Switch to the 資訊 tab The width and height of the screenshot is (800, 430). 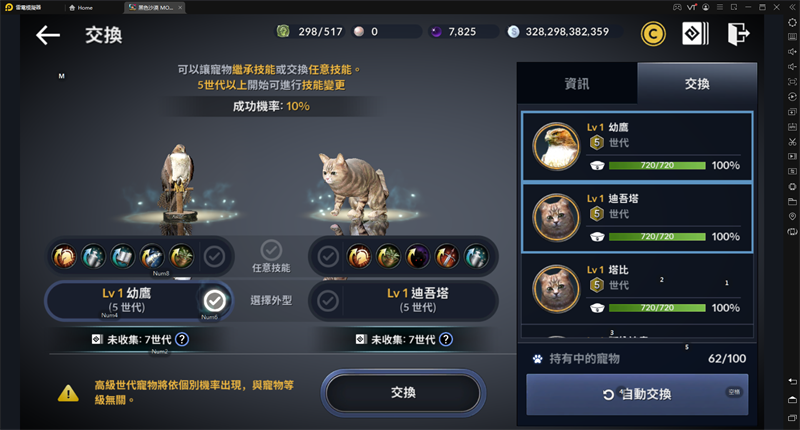coord(577,84)
